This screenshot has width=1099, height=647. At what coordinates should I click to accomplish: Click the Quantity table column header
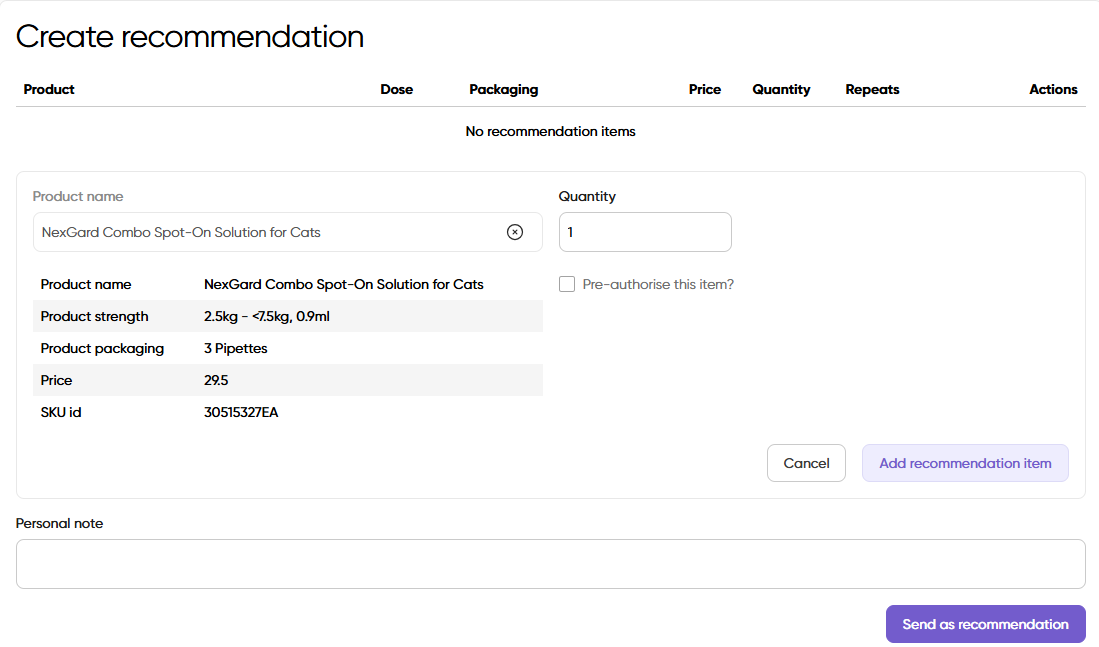click(x=781, y=89)
